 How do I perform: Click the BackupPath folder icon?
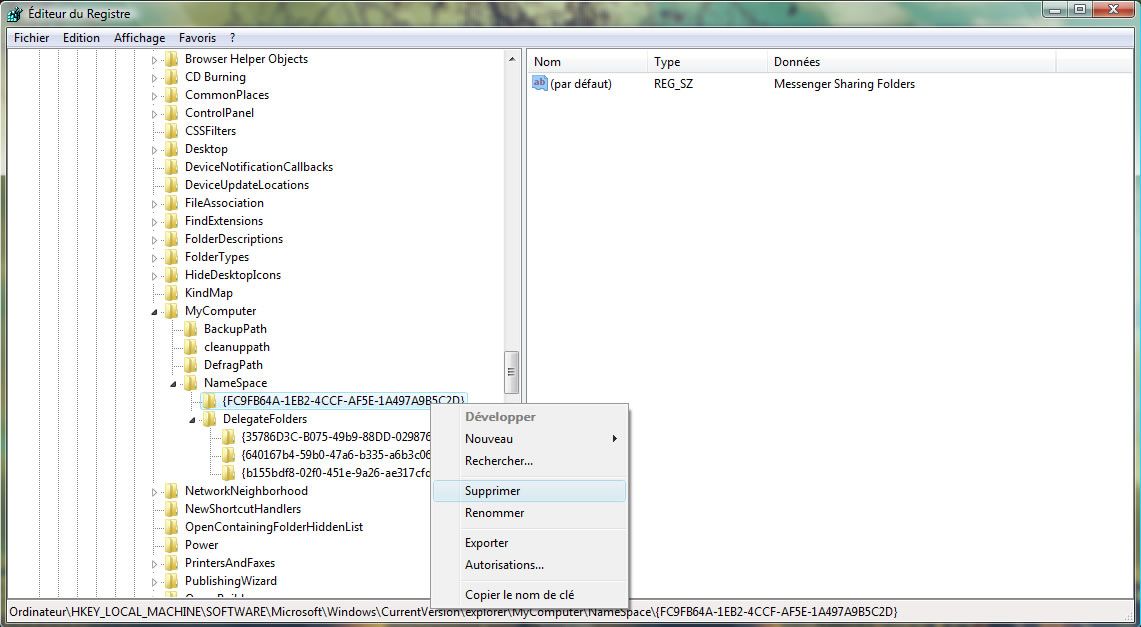click(x=191, y=329)
